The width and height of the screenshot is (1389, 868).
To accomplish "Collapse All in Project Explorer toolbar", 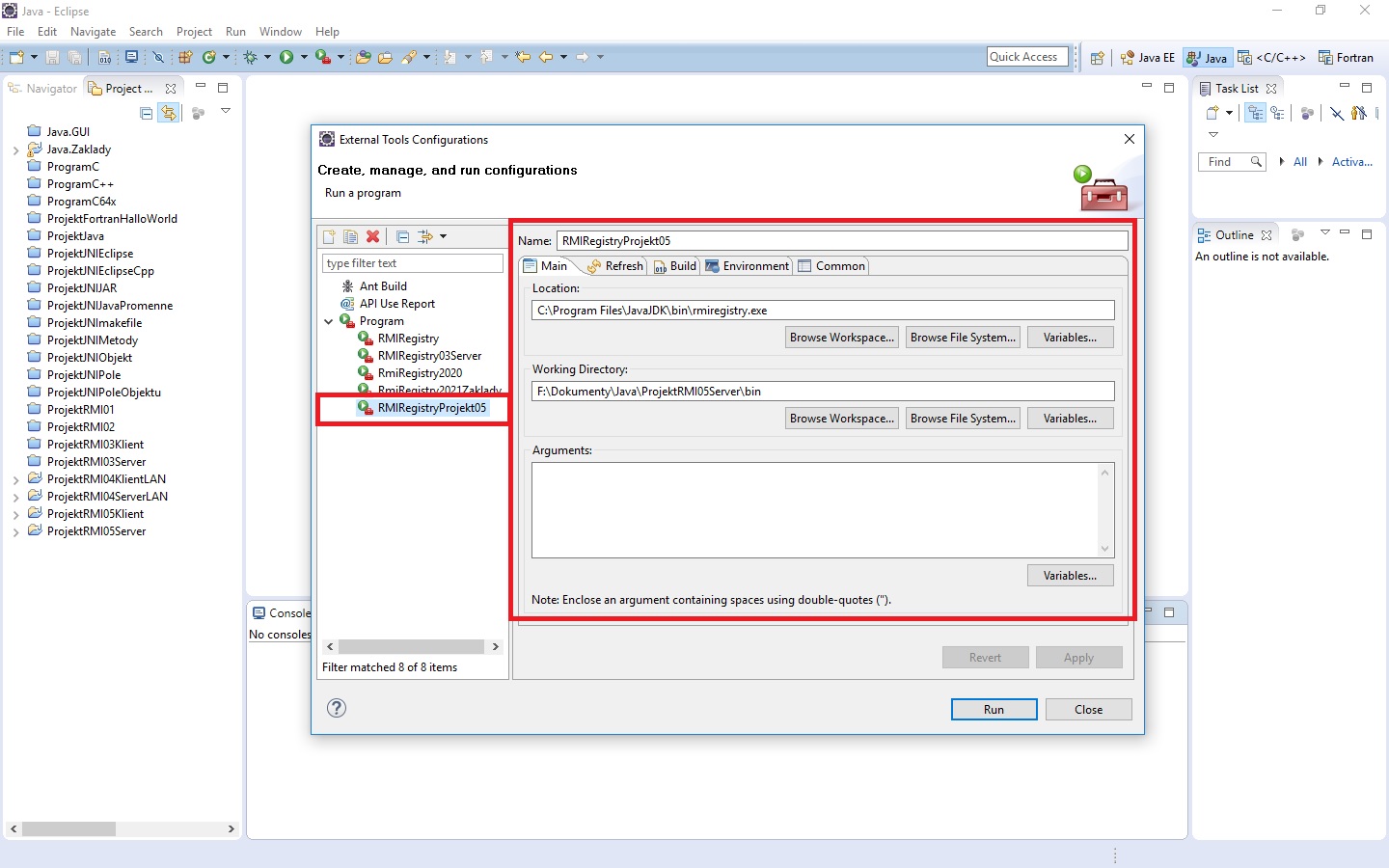I will [x=147, y=113].
